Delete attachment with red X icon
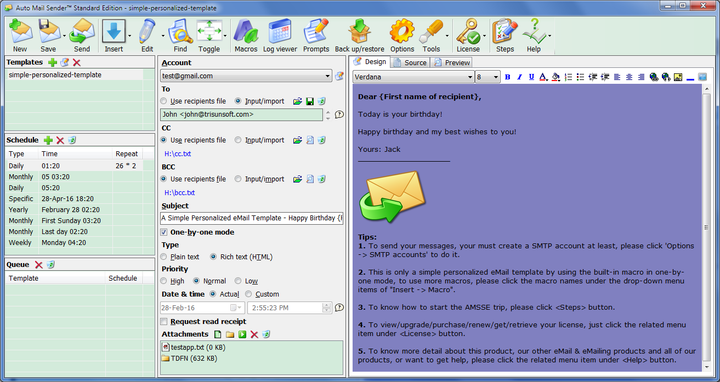Screen dimensions: 720x382 click(x=254, y=334)
